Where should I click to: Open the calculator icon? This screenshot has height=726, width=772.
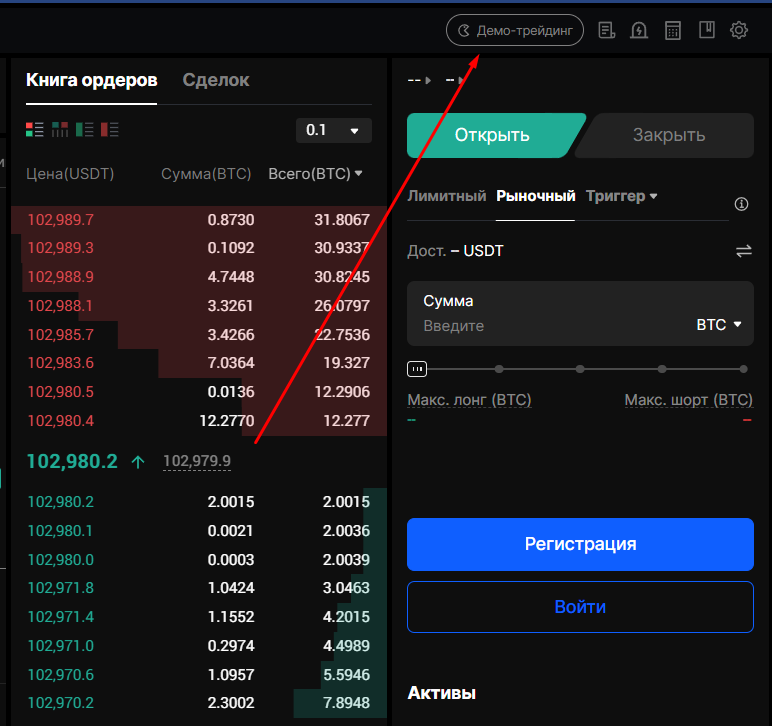[673, 30]
